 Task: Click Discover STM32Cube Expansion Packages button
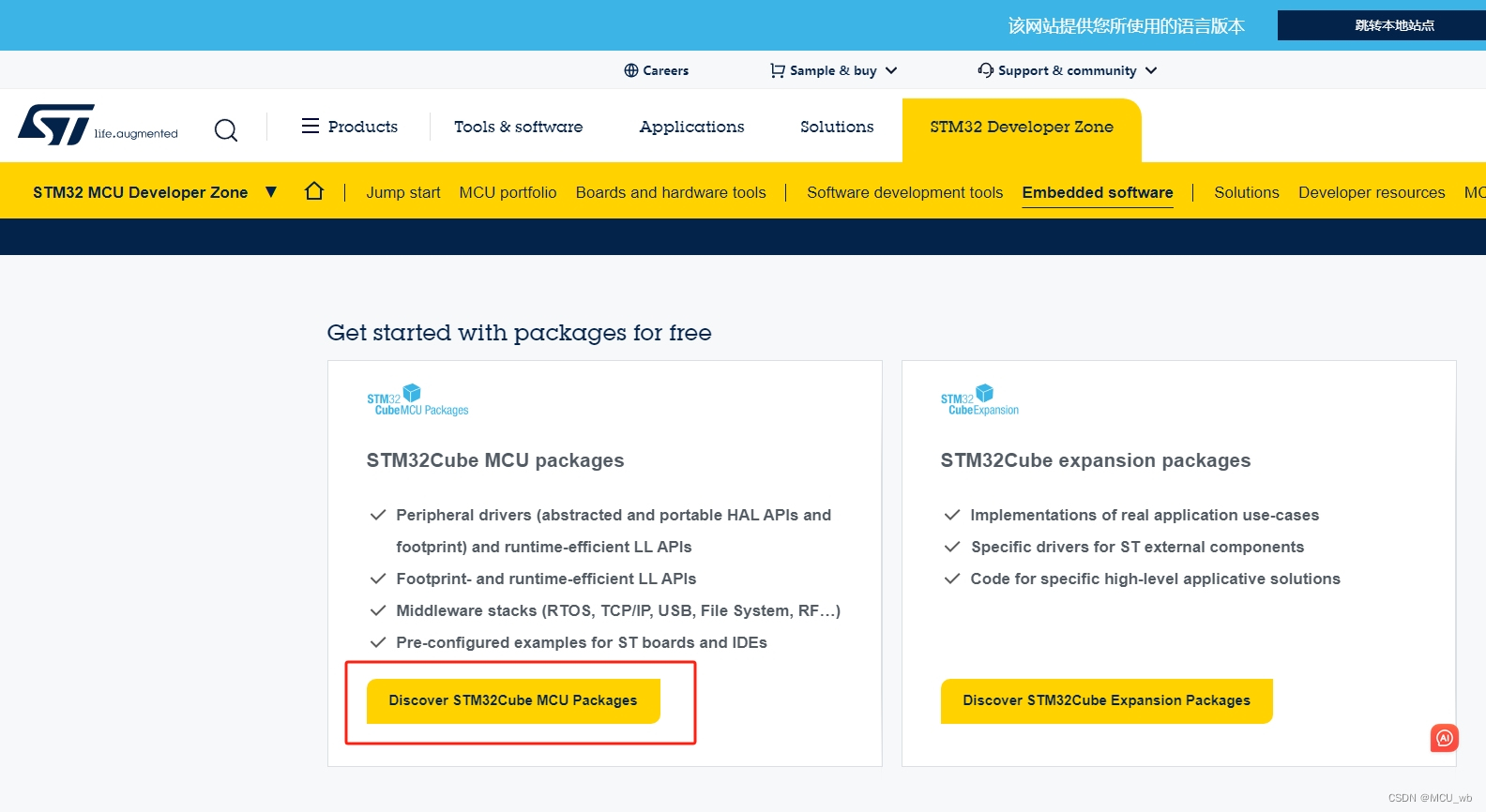coord(1107,700)
